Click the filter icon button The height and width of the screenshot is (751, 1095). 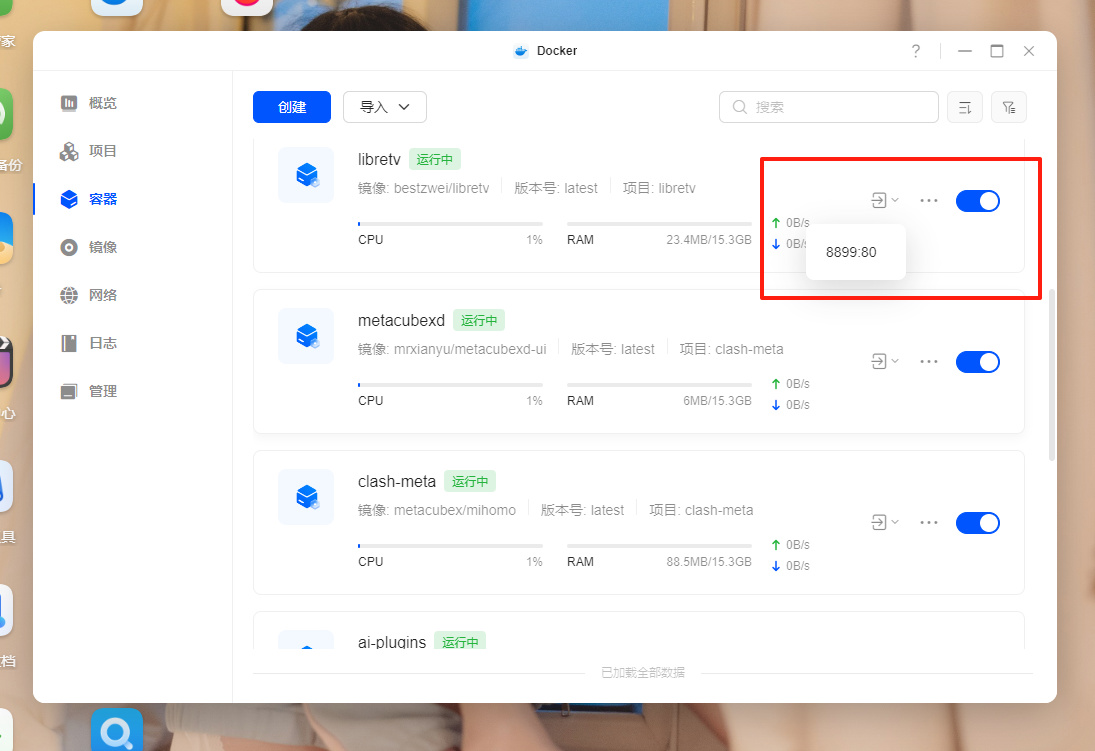(x=1008, y=107)
